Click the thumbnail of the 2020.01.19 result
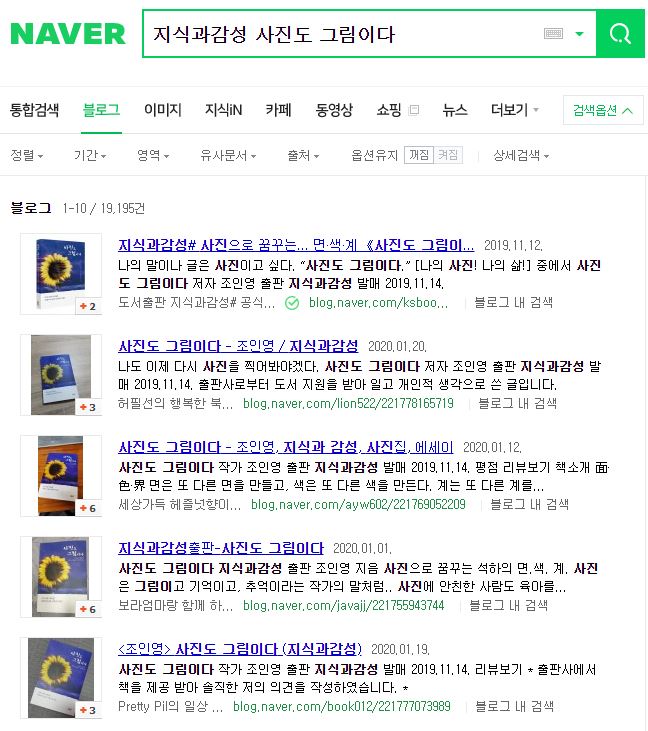The height and width of the screenshot is (731, 648). coord(61,678)
